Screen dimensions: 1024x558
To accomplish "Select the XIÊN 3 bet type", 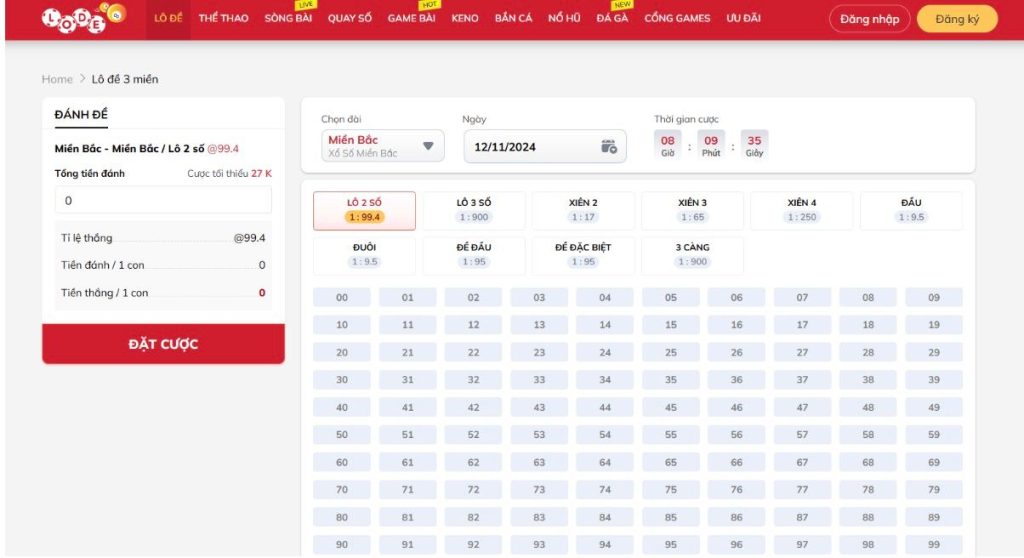I will coord(692,210).
